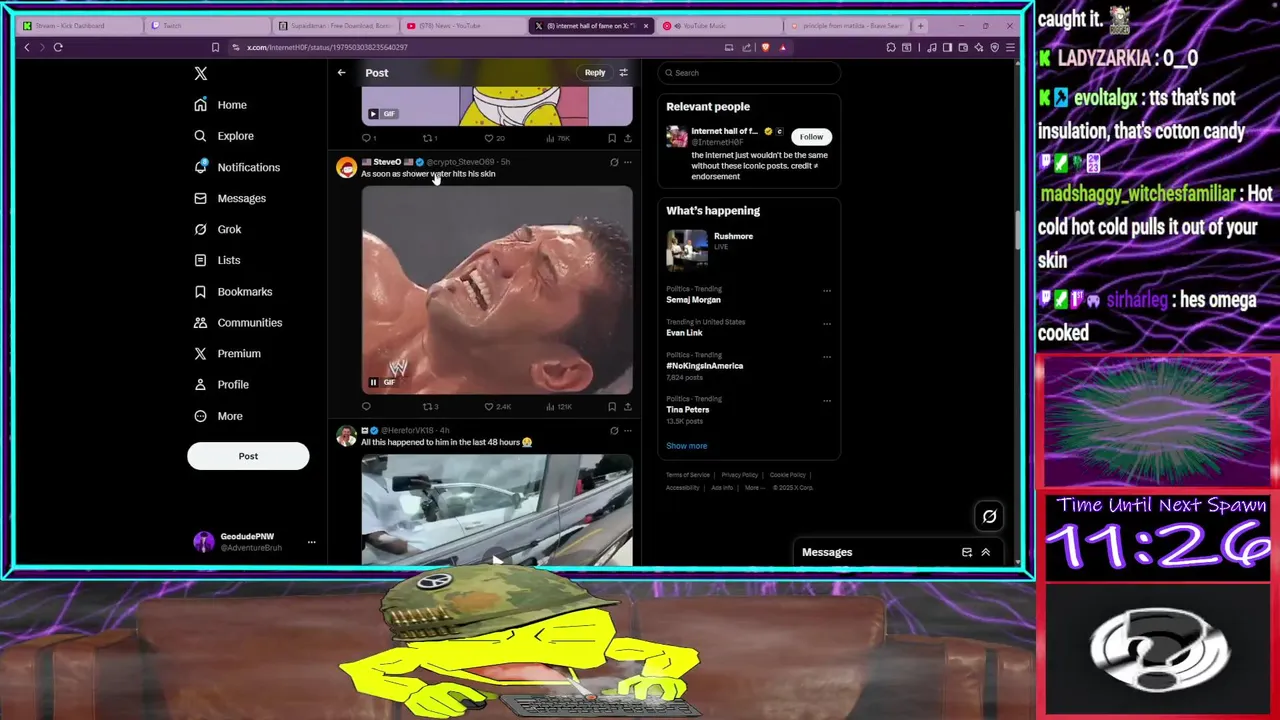This screenshot has width=1280, height=720.
Task: Follow Internet hall of fame account
Action: coord(811,136)
